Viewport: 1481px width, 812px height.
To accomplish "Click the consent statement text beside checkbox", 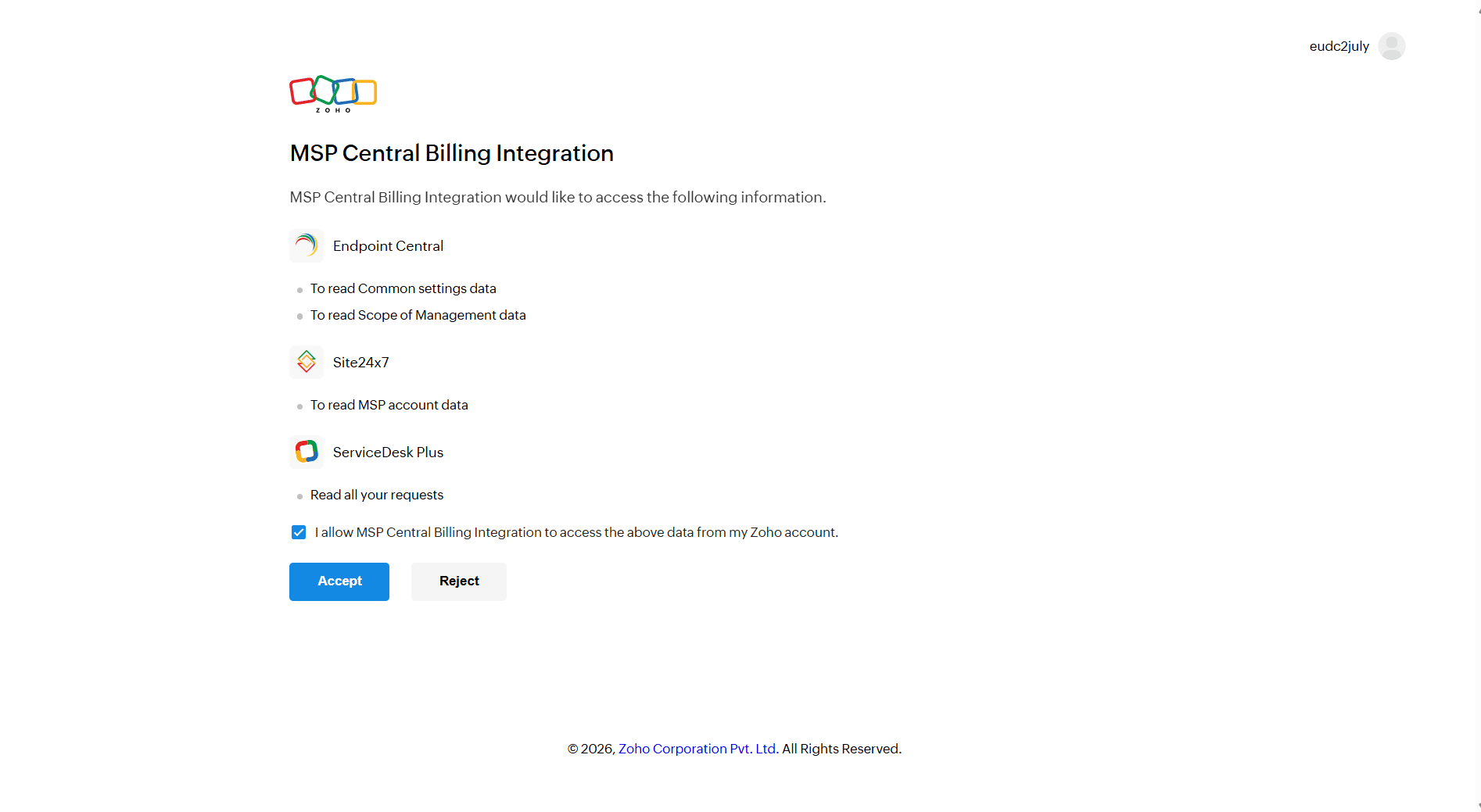I will [576, 532].
